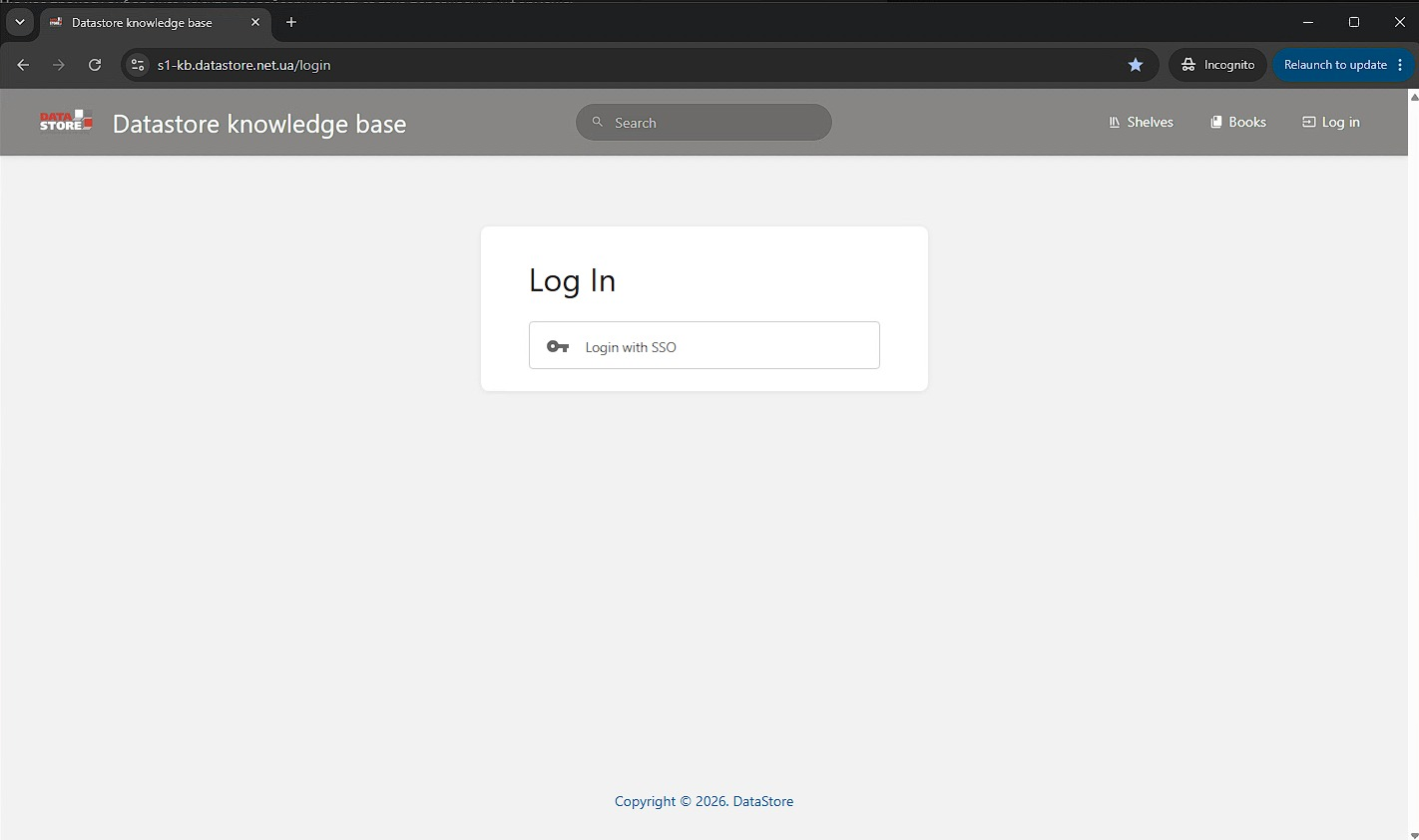Click the Search field in header
Screen dimensions: 1419x840
pyautogui.click(x=704, y=123)
